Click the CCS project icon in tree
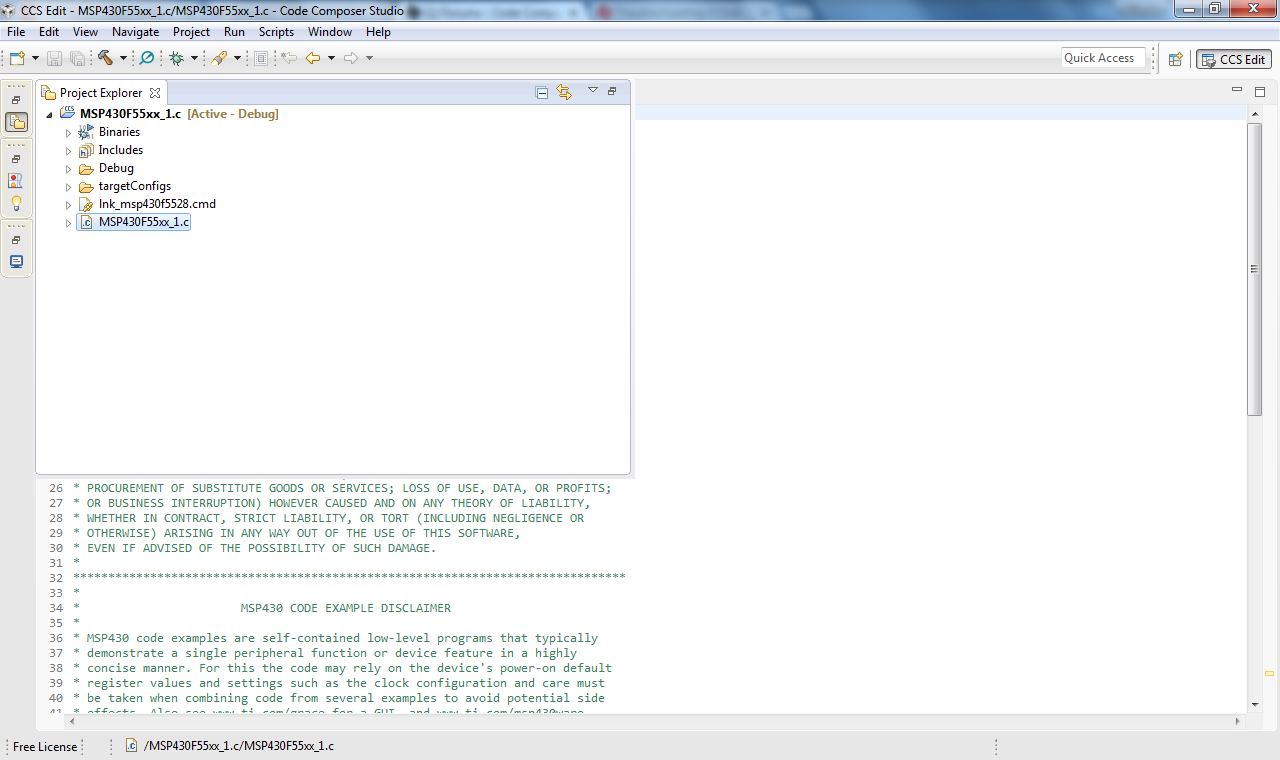The image size is (1280, 760). [68, 113]
